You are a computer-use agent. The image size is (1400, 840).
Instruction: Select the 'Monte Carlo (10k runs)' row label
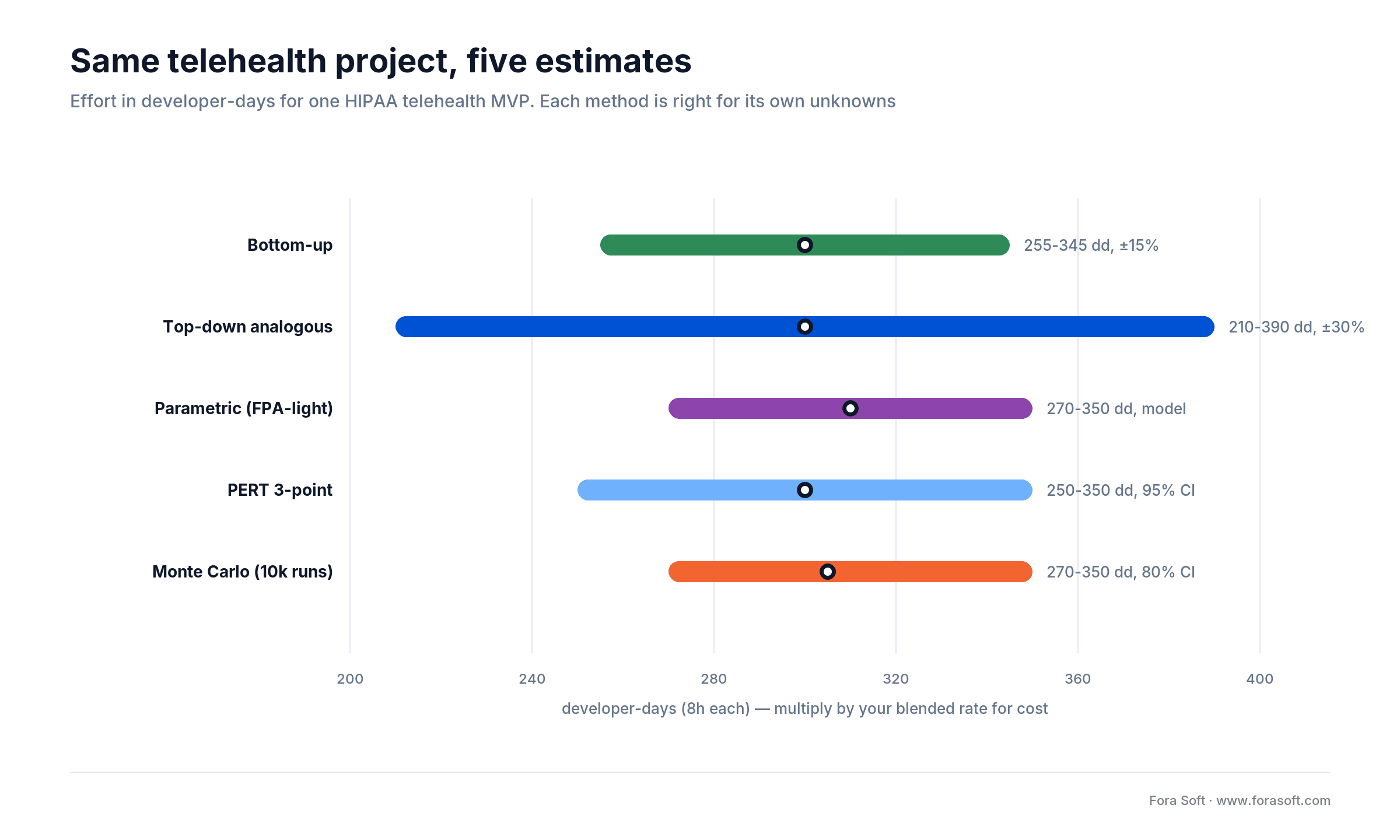[x=243, y=572]
